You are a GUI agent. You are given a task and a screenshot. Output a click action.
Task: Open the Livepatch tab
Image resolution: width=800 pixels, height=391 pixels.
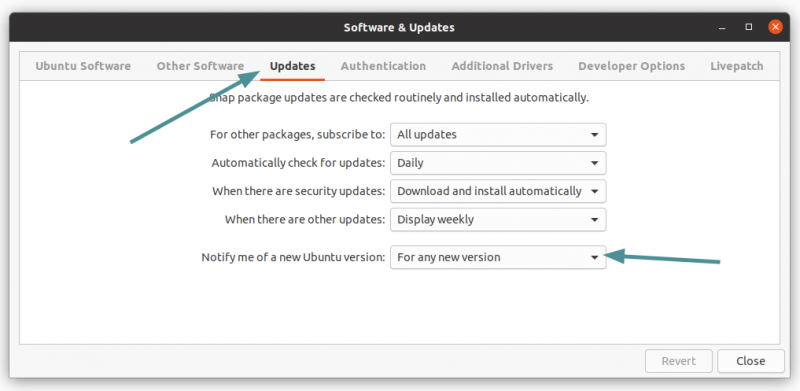click(737, 66)
